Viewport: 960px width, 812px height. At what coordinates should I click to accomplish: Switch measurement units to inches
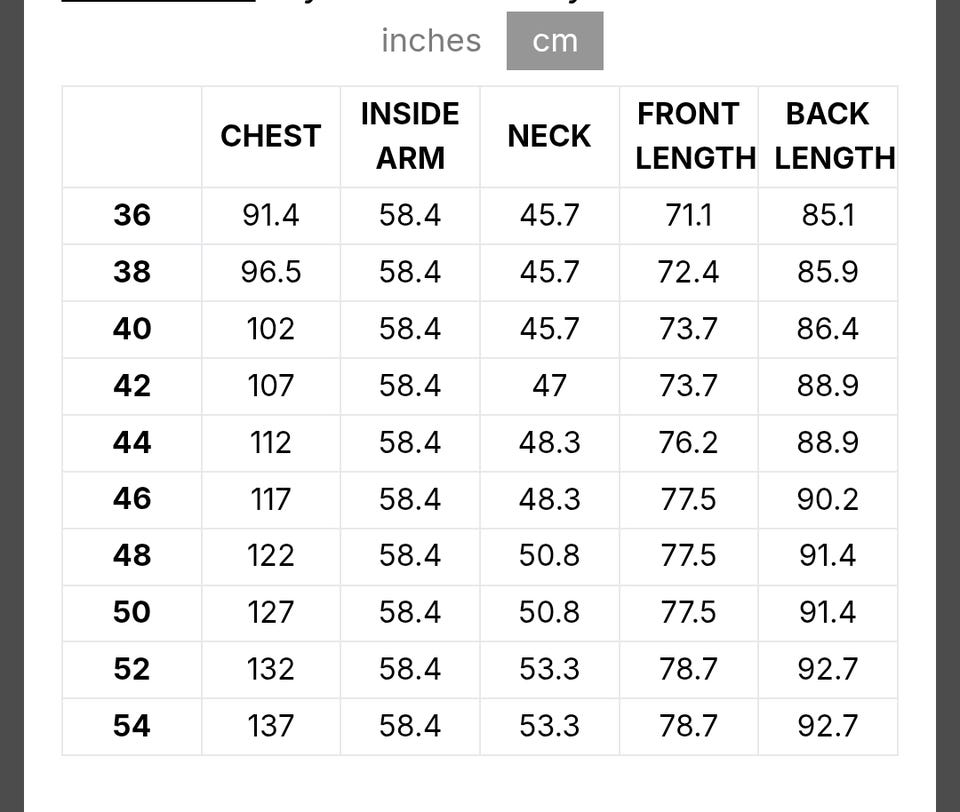click(431, 41)
